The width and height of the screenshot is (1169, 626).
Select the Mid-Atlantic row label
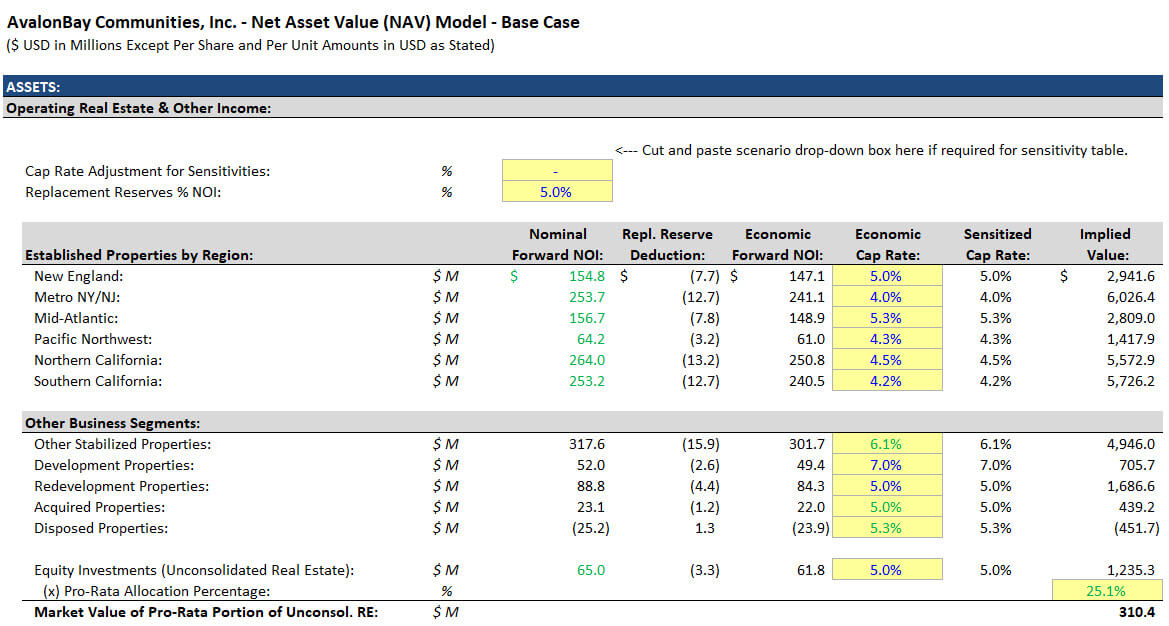75,317
